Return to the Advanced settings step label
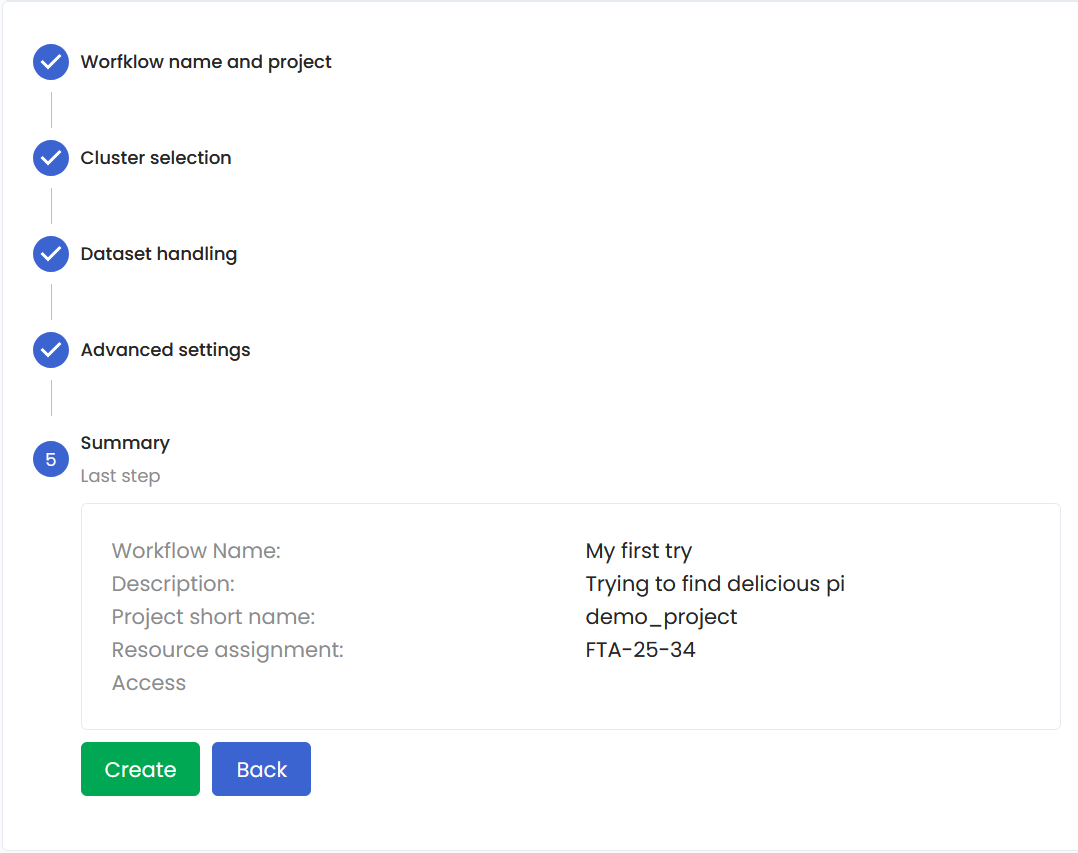The width and height of the screenshot is (1078, 853). click(x=166, y=350)
